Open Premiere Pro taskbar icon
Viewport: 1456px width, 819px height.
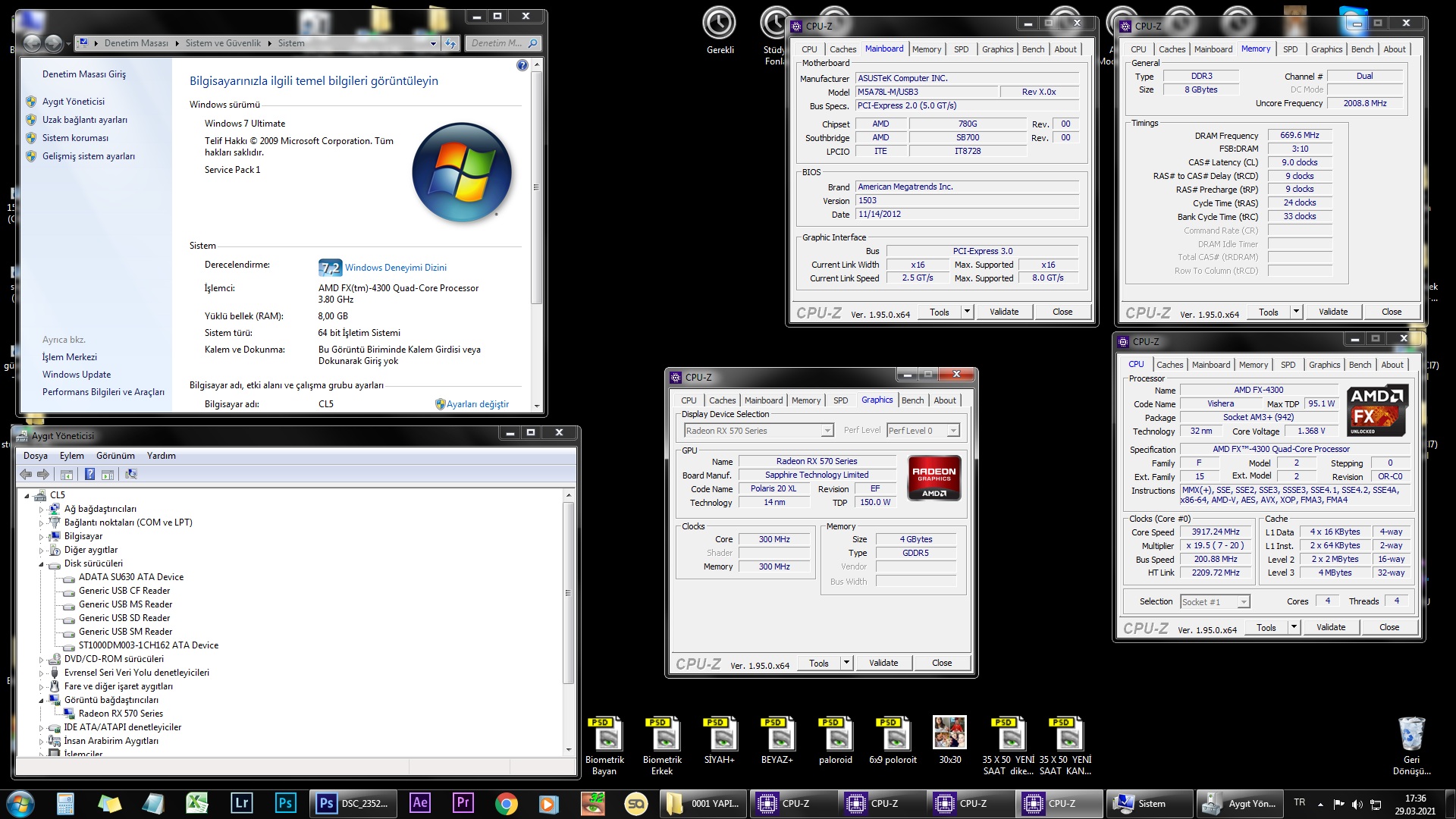(463, 803)
